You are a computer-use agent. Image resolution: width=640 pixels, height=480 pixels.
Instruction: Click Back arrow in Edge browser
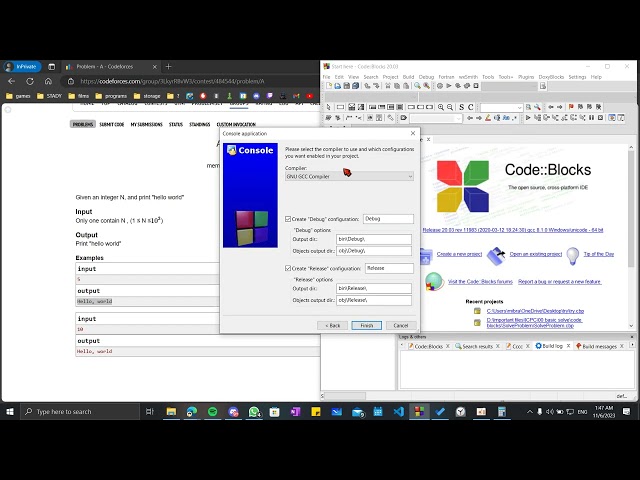pos(11,81)
